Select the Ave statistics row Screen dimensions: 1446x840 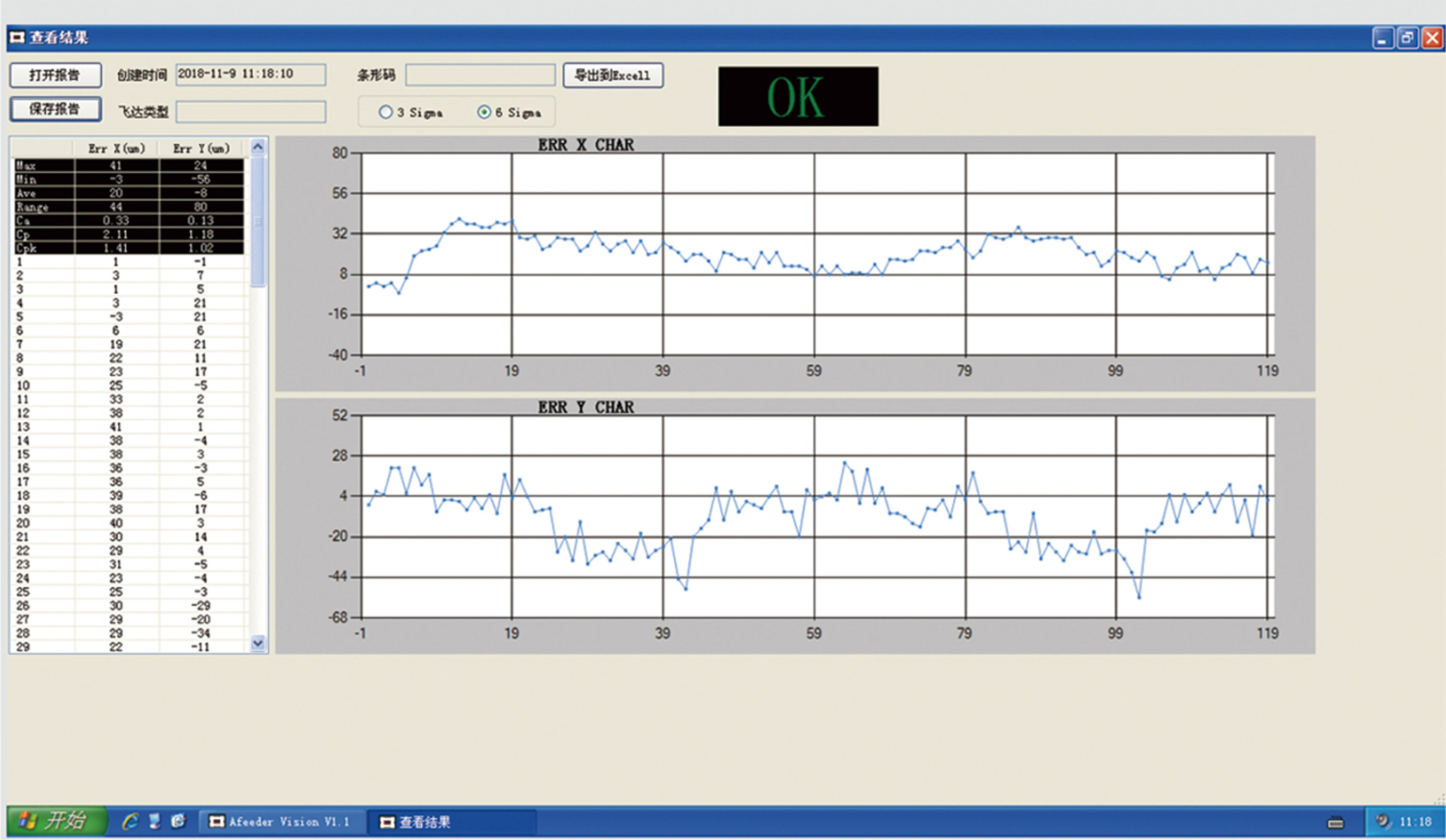click(129, 193)
